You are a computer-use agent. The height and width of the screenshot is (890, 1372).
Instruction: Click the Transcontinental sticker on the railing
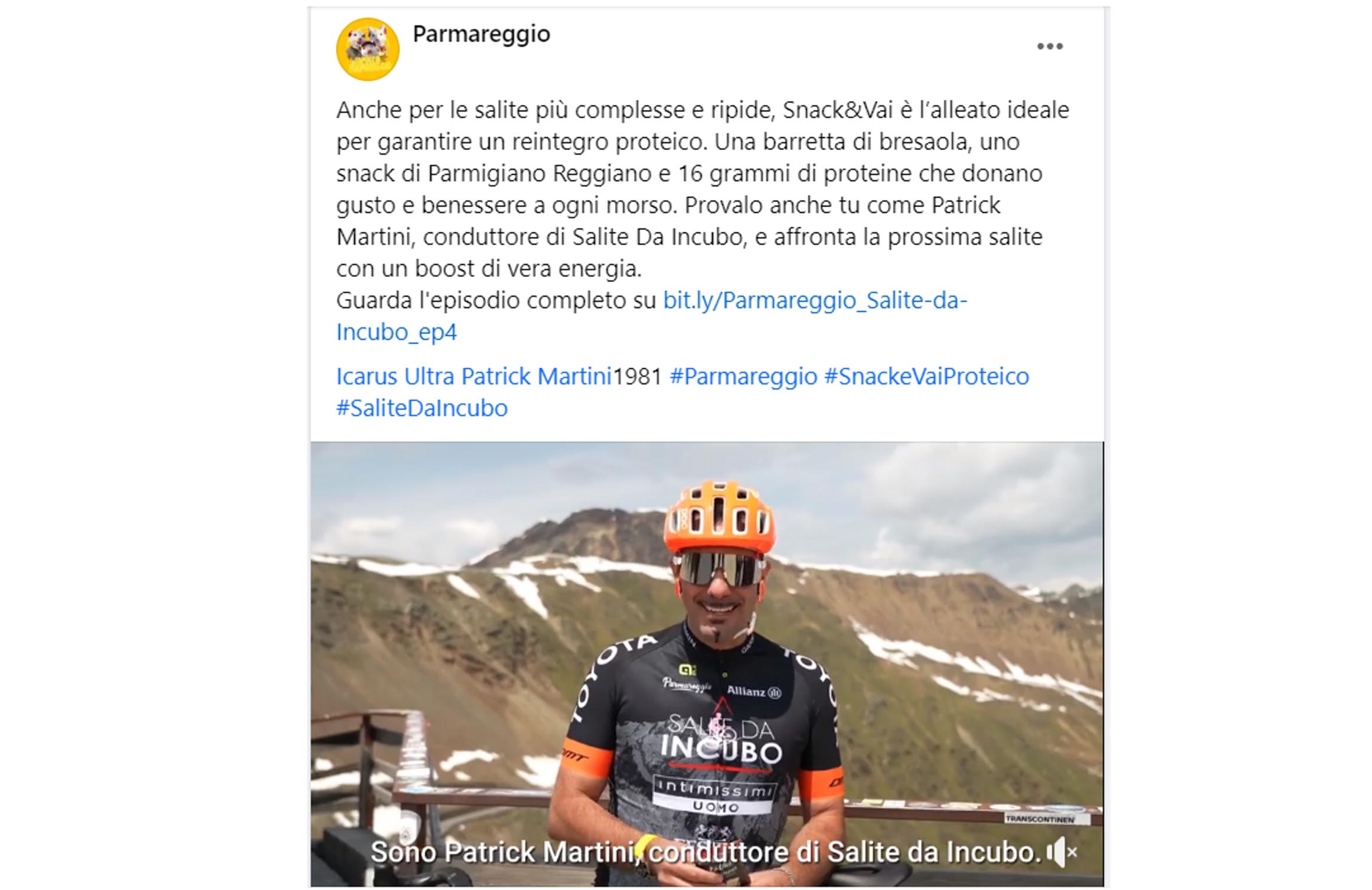[x=1040, y=819]
